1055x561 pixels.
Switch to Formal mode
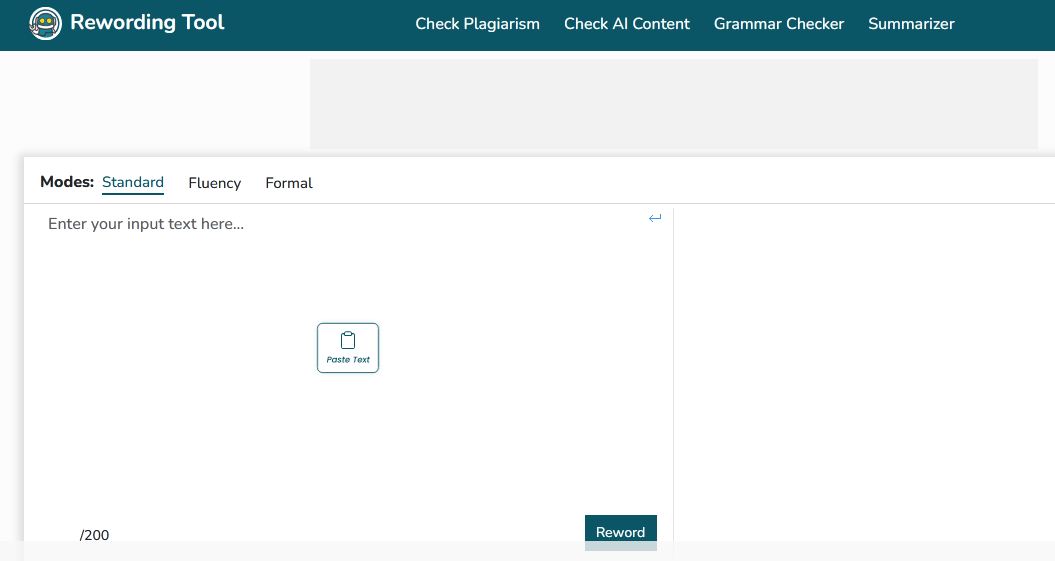point(288,183)
